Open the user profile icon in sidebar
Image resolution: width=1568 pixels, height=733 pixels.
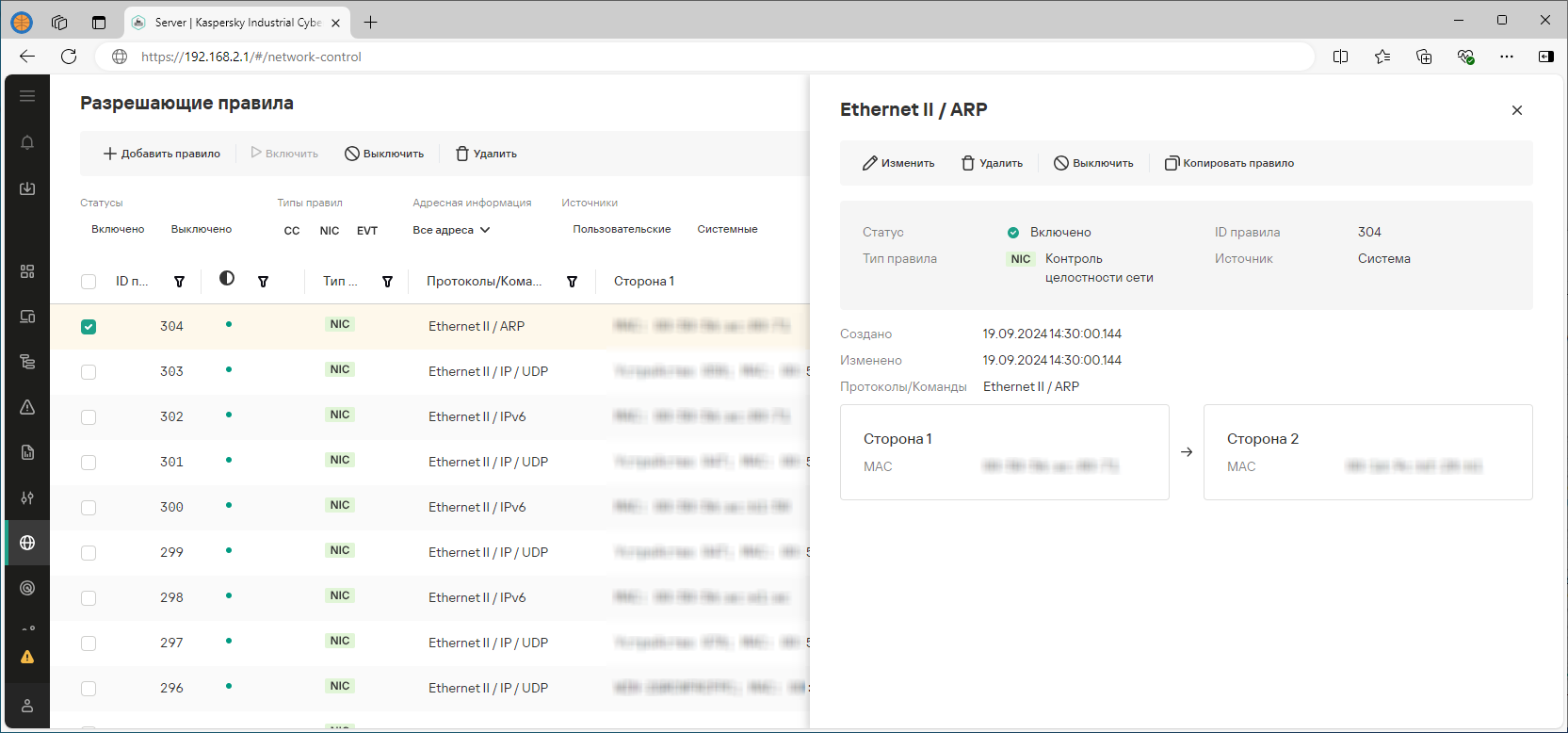tap(27, 706)
